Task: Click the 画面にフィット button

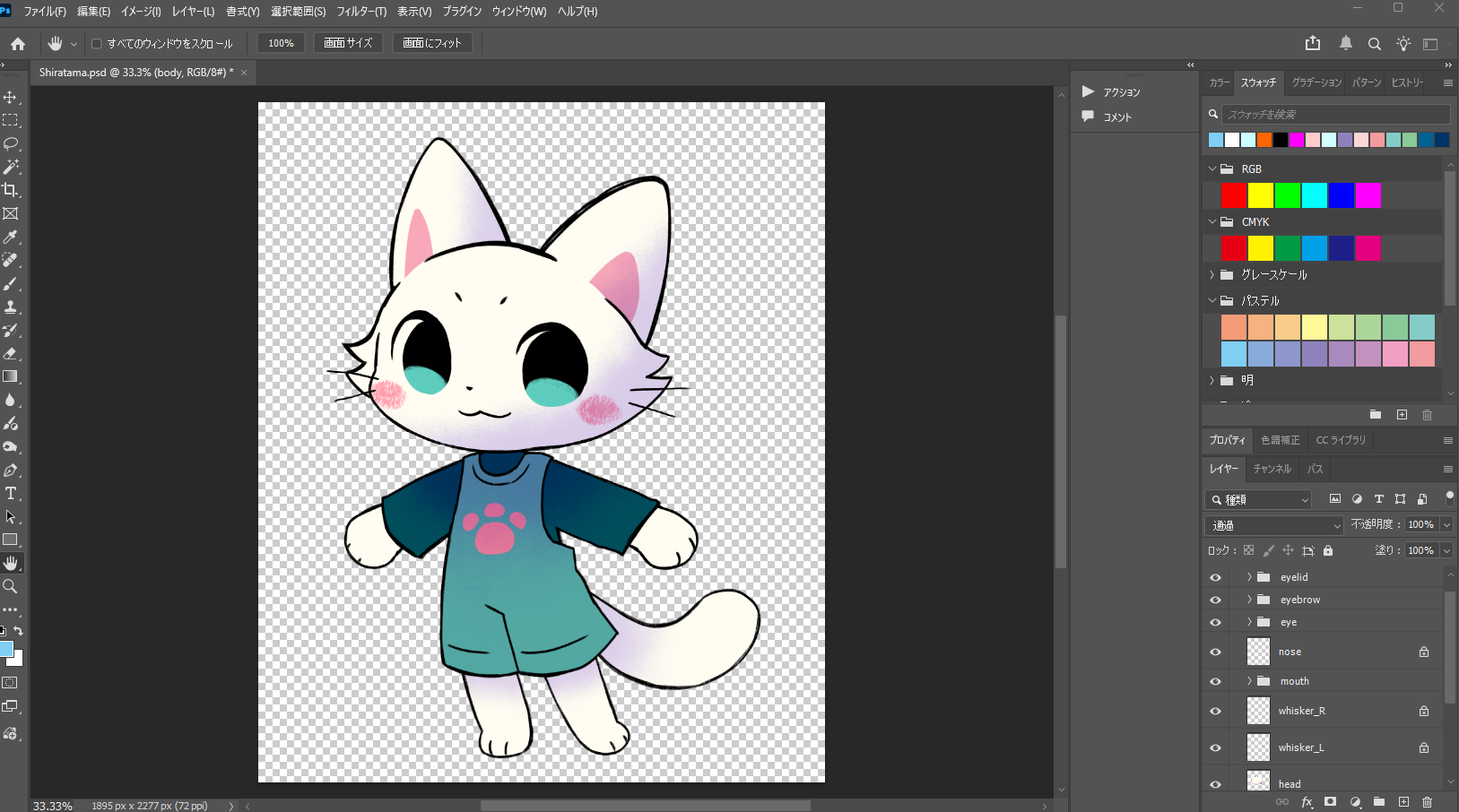Action: tap(432, 43)
